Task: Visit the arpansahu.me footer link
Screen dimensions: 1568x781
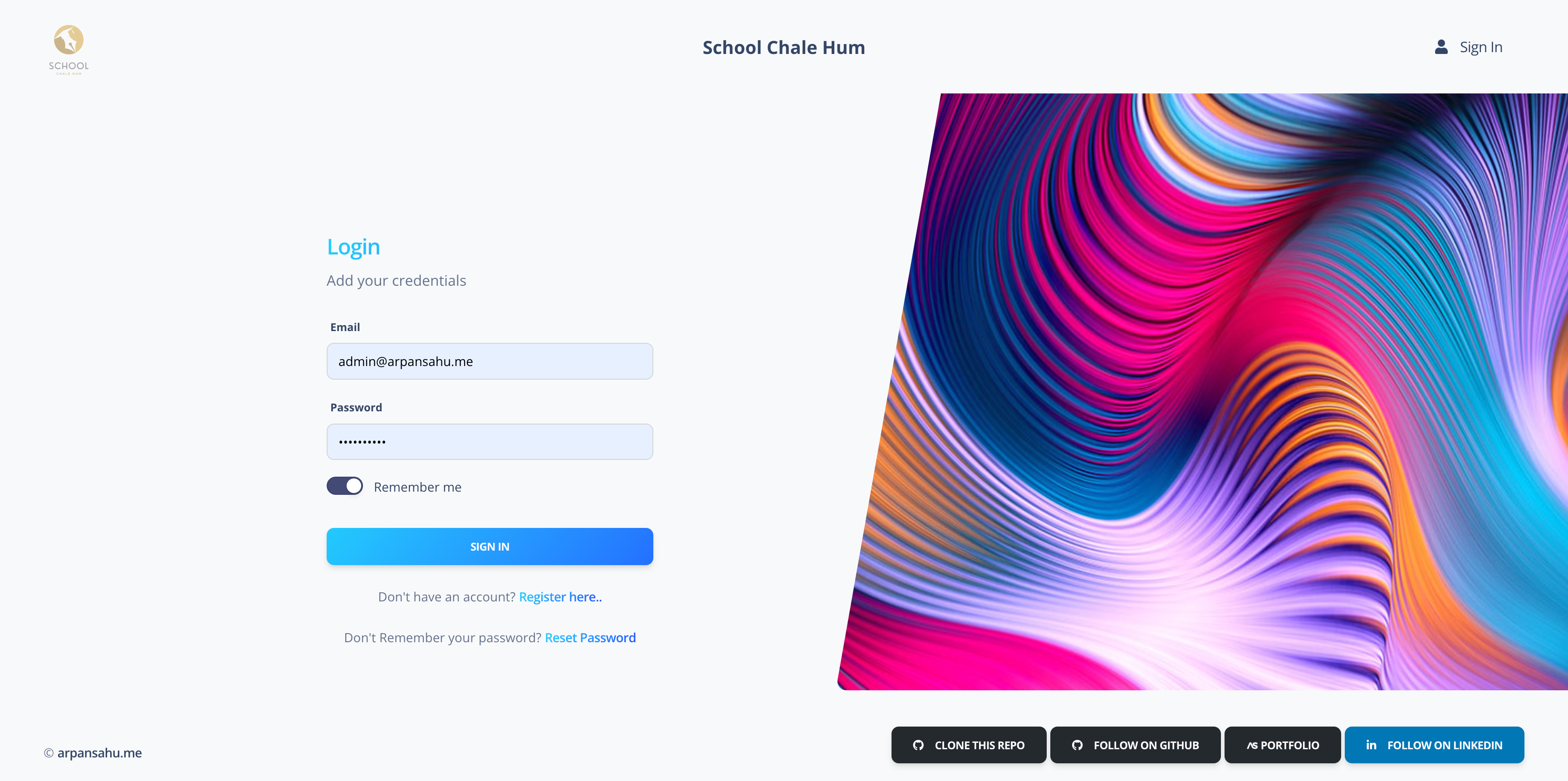Action: pos(99,753)
